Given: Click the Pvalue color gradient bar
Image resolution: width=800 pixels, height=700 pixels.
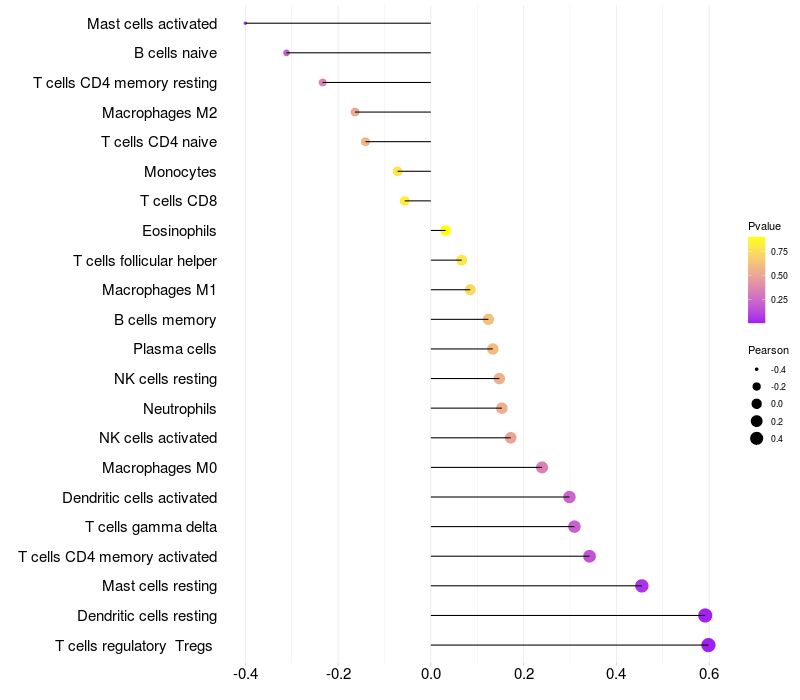Looking at the screenshot, I should (757, 280).
